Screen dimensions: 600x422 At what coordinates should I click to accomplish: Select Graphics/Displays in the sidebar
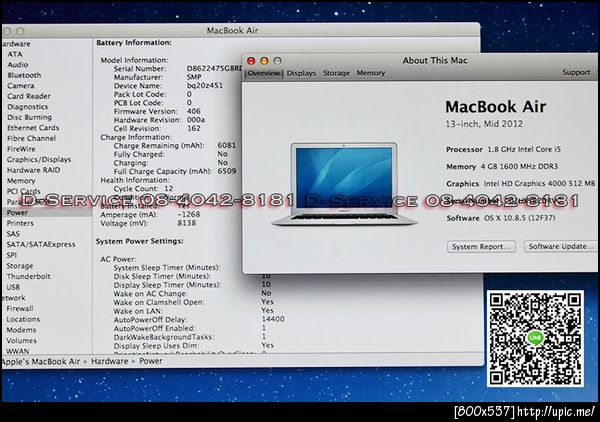pyautogui.click(x=39, y=160)
